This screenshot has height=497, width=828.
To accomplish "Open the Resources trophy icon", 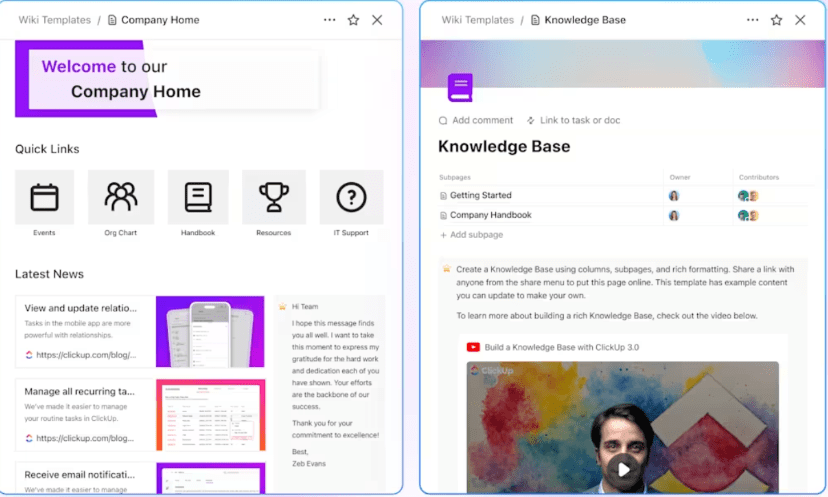I will 274,197.
